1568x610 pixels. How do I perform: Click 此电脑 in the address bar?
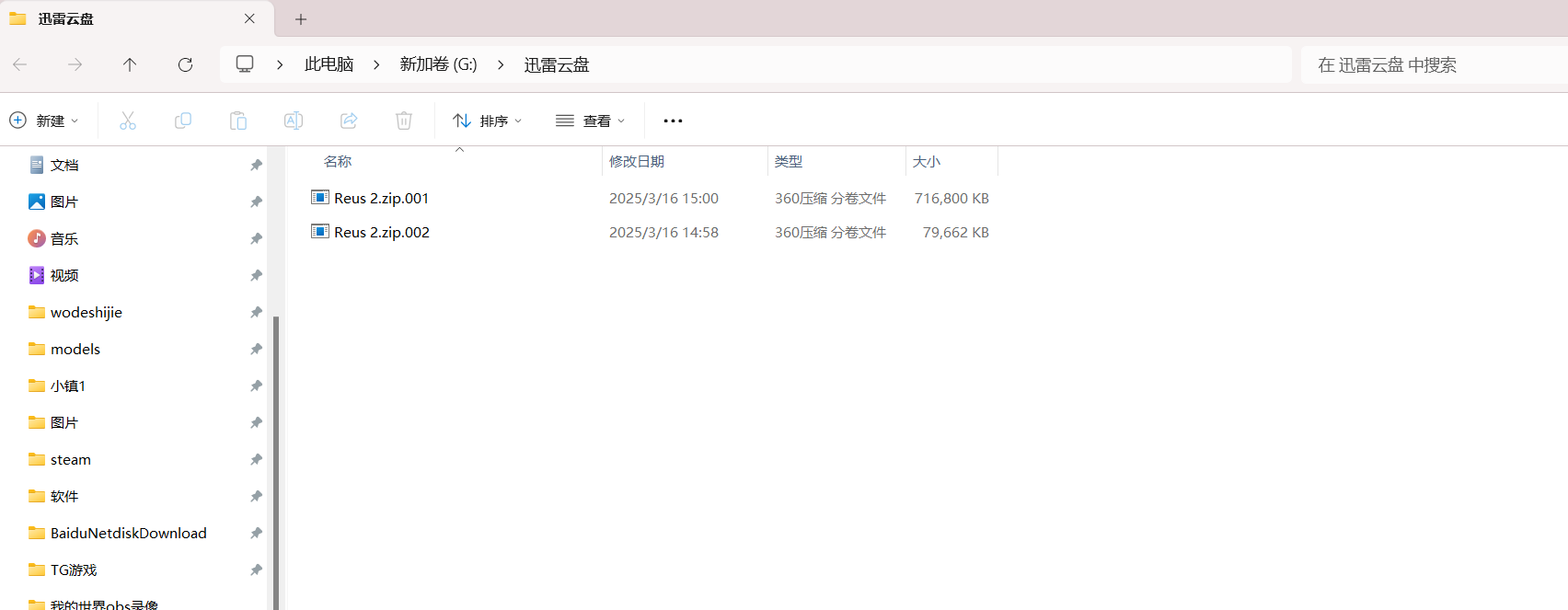[329, 64]
